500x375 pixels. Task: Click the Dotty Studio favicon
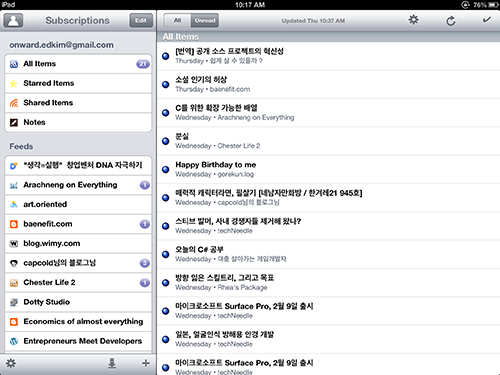14,302
